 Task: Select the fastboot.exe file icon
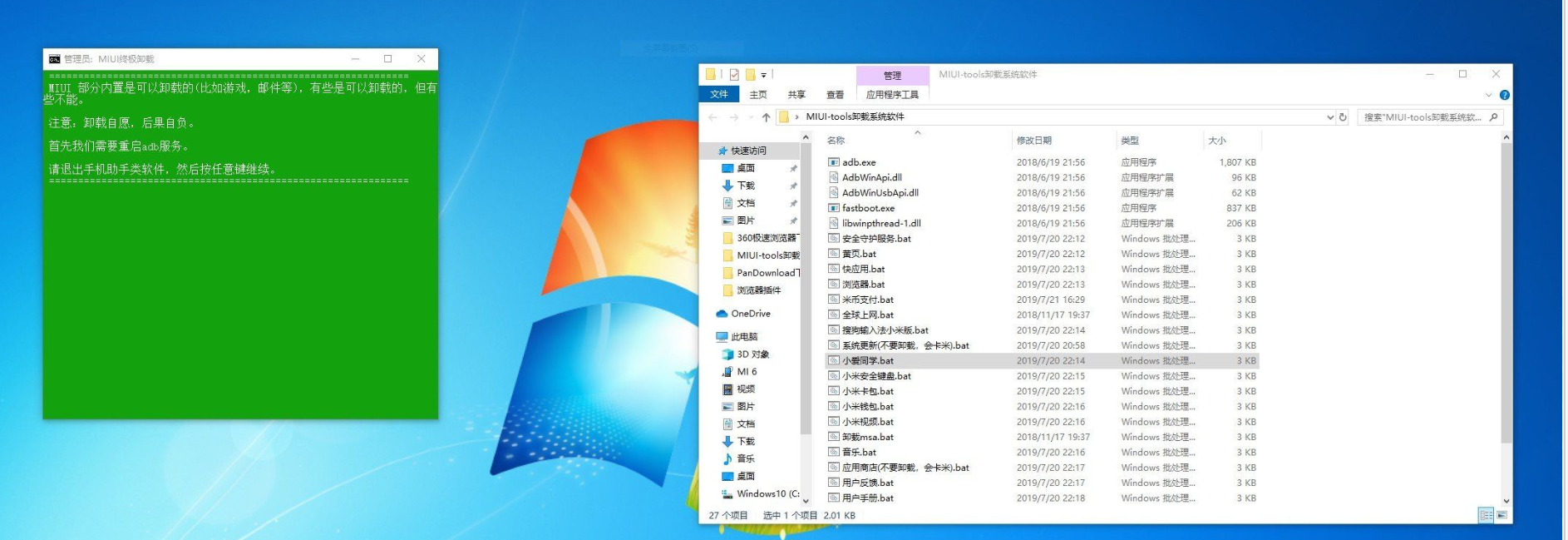click(x=833, y=208)
